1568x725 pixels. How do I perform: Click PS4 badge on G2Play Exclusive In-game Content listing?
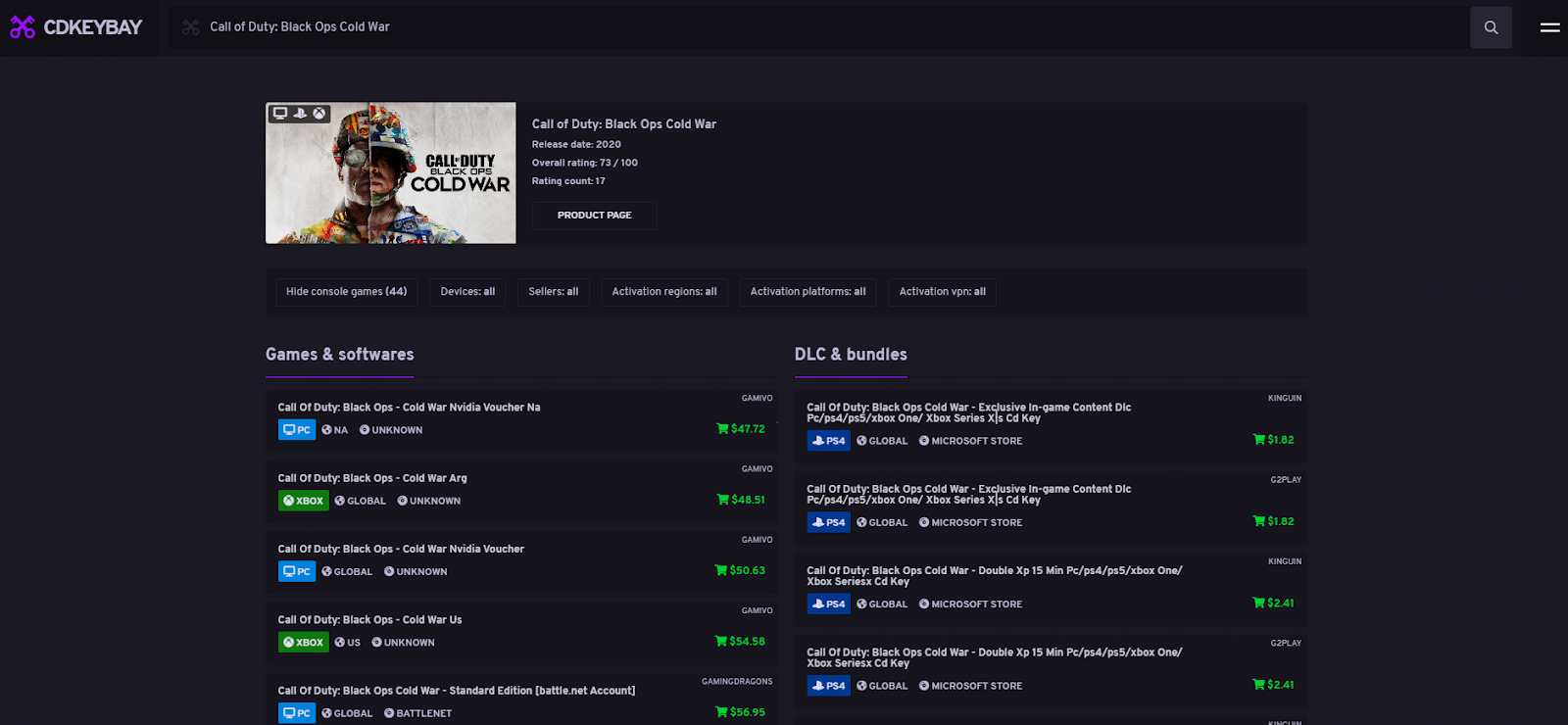tap(828, 522)
